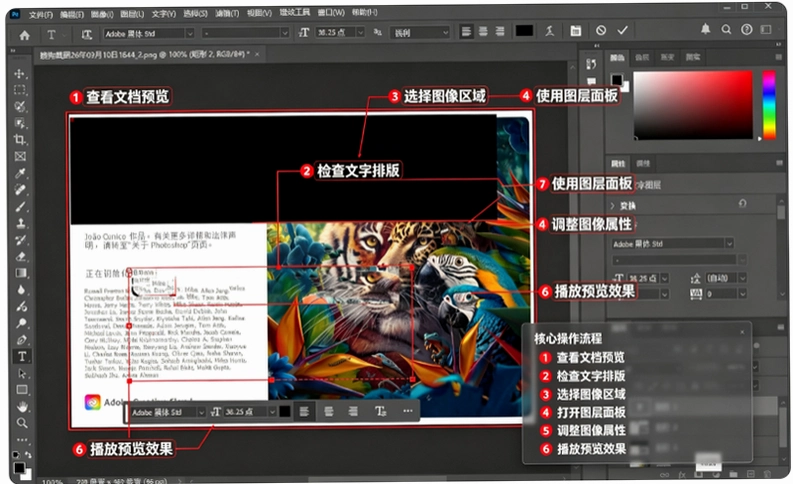The width and height of the screenshot is (793, 484).
Task: Select the Horizontal Type tool in toolbox
Action: point(22,357)
